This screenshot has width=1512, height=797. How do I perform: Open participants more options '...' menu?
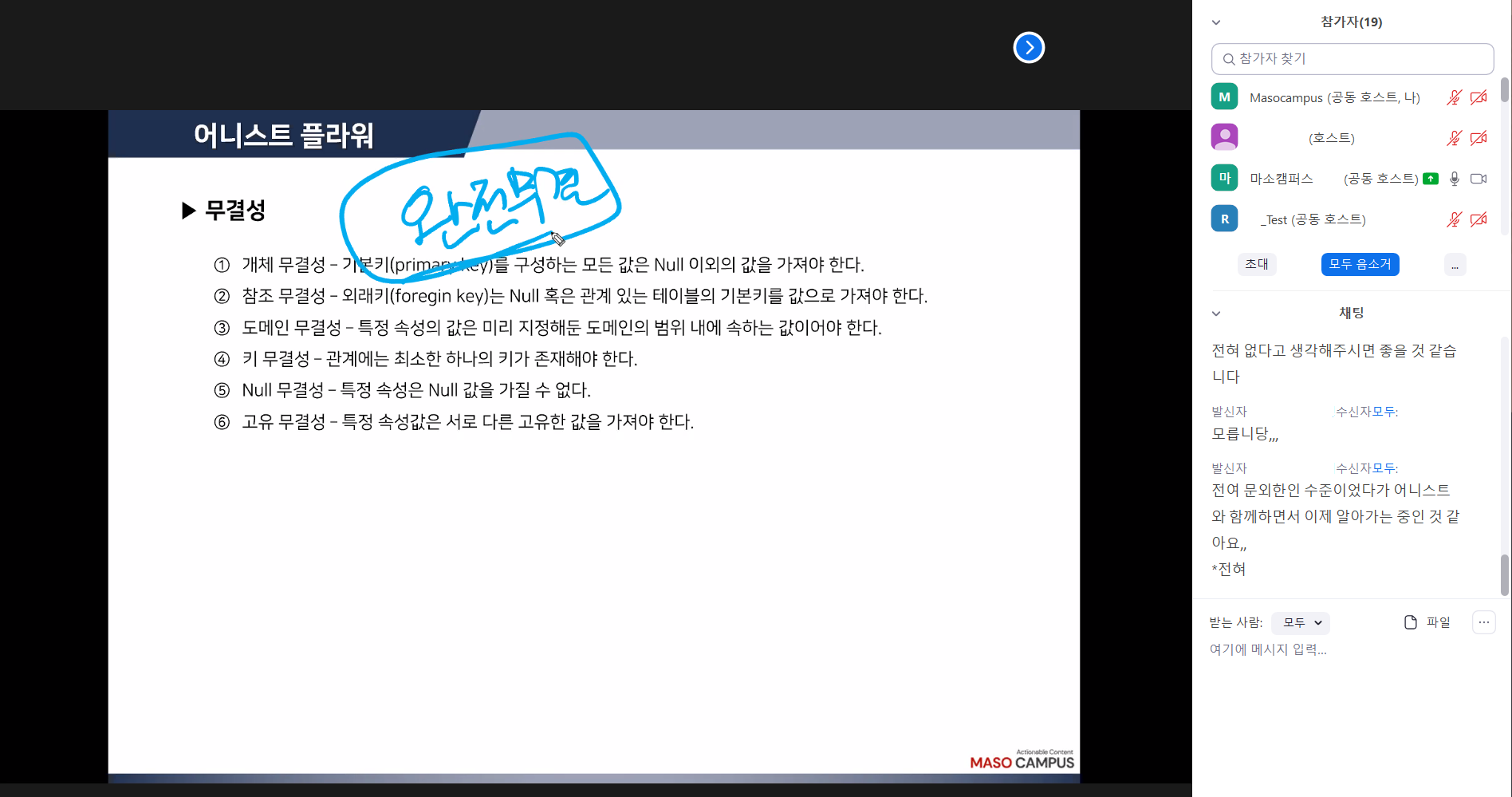click(1455, 265)
